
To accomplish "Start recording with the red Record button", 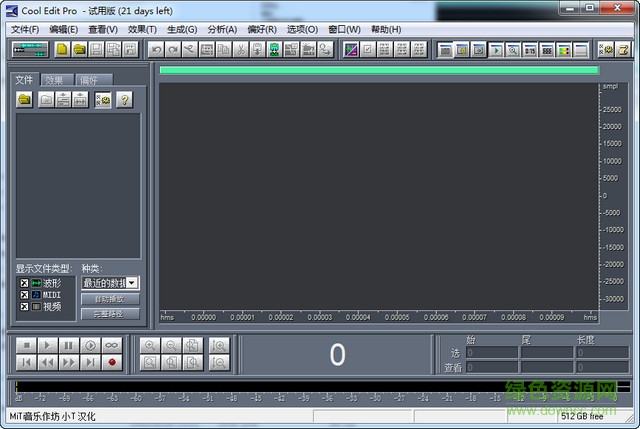I will [112, 362].
